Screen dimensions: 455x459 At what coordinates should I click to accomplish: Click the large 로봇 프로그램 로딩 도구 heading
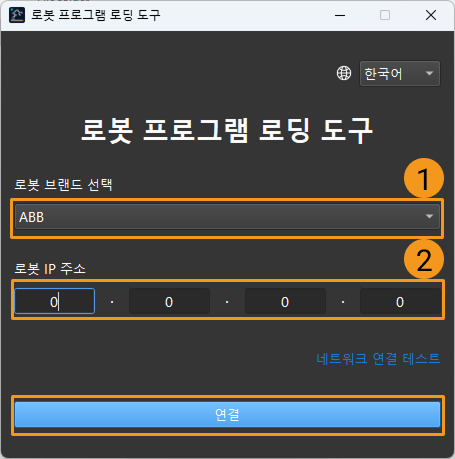click(x=227, y=130)
